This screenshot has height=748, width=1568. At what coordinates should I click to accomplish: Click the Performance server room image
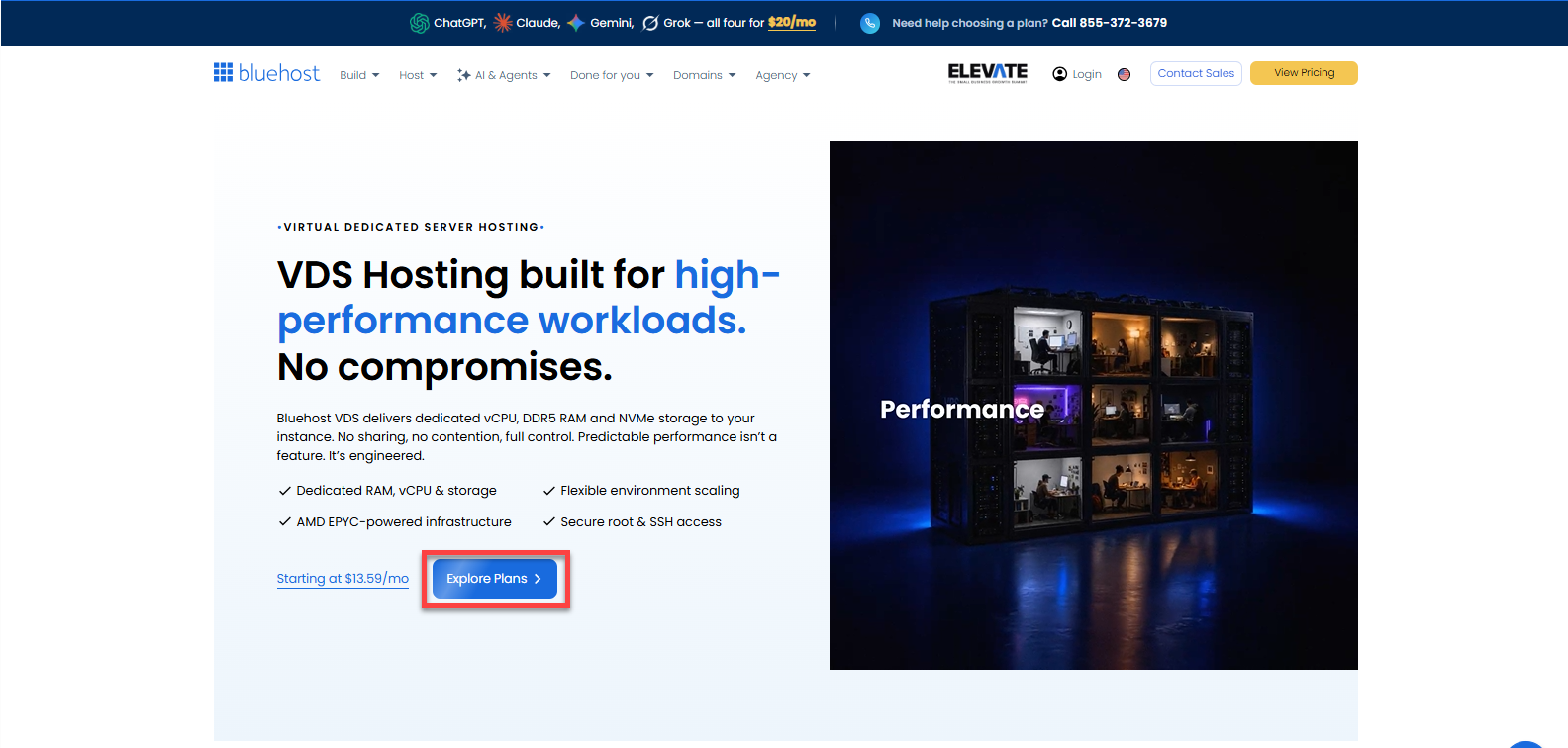point(1094,406)
